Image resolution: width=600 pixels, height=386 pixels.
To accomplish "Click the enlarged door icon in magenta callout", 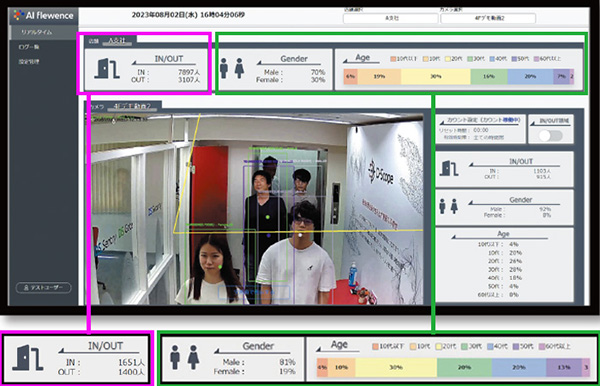I will tap(28, 358).
